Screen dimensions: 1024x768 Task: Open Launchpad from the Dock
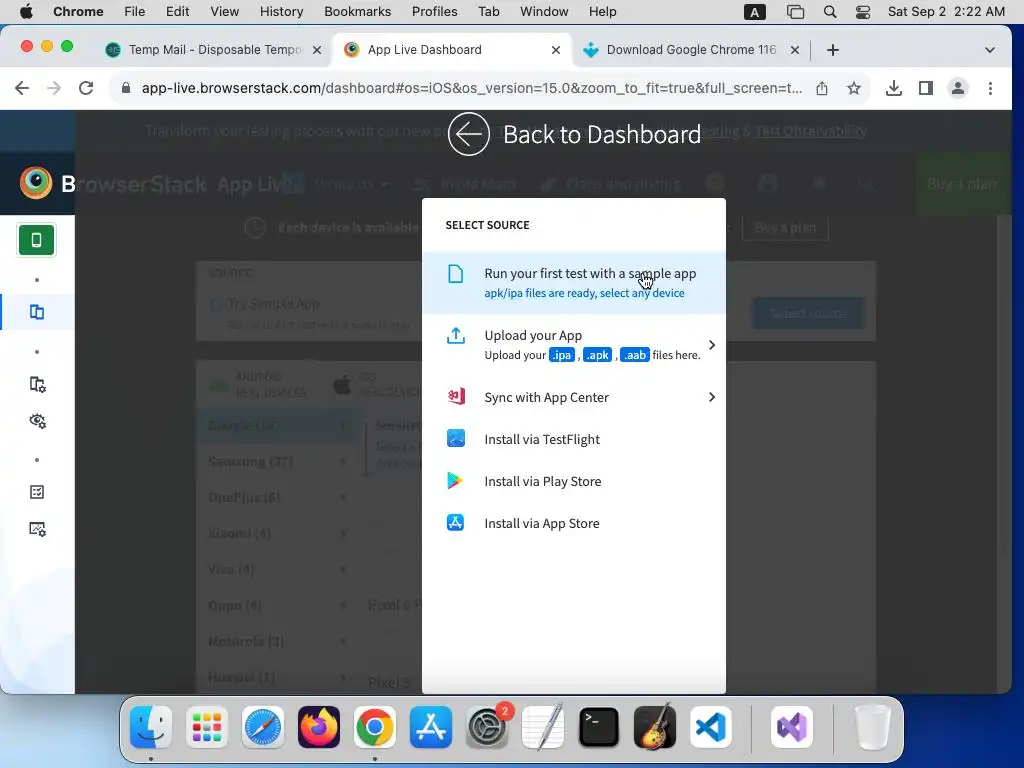(206, 727)
